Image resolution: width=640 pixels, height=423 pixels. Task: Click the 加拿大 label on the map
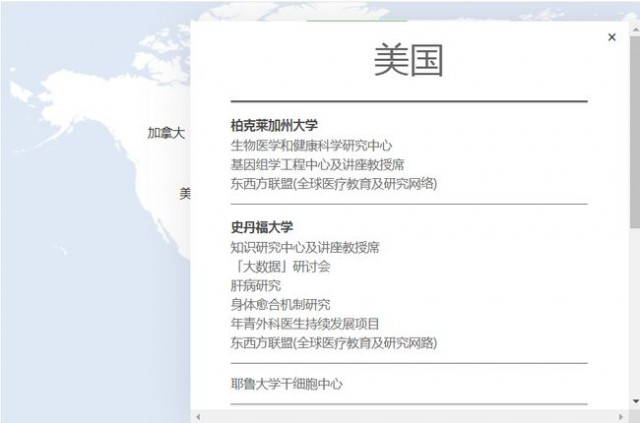(166, 133)
